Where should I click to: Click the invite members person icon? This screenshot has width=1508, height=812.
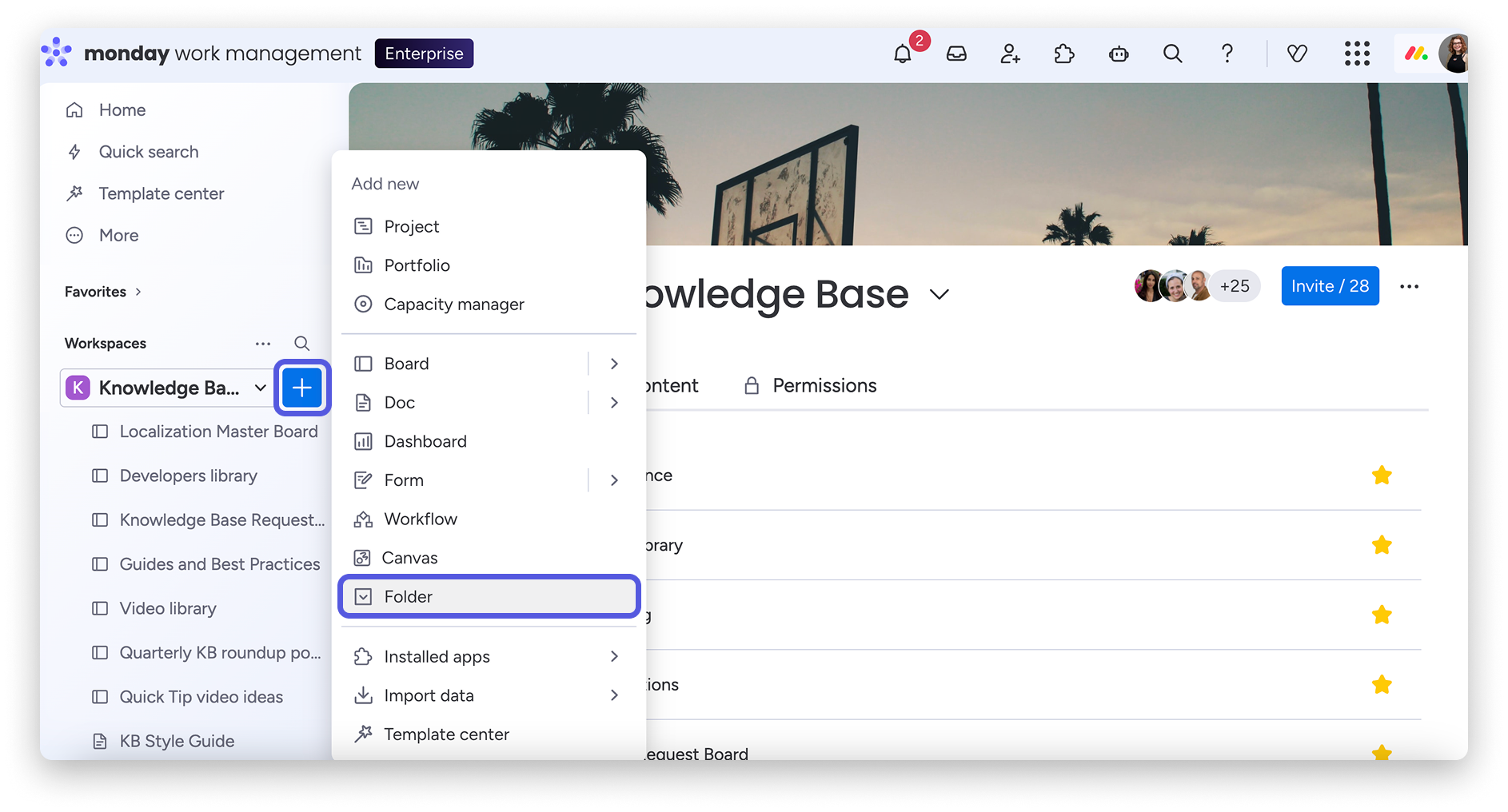1011,54
